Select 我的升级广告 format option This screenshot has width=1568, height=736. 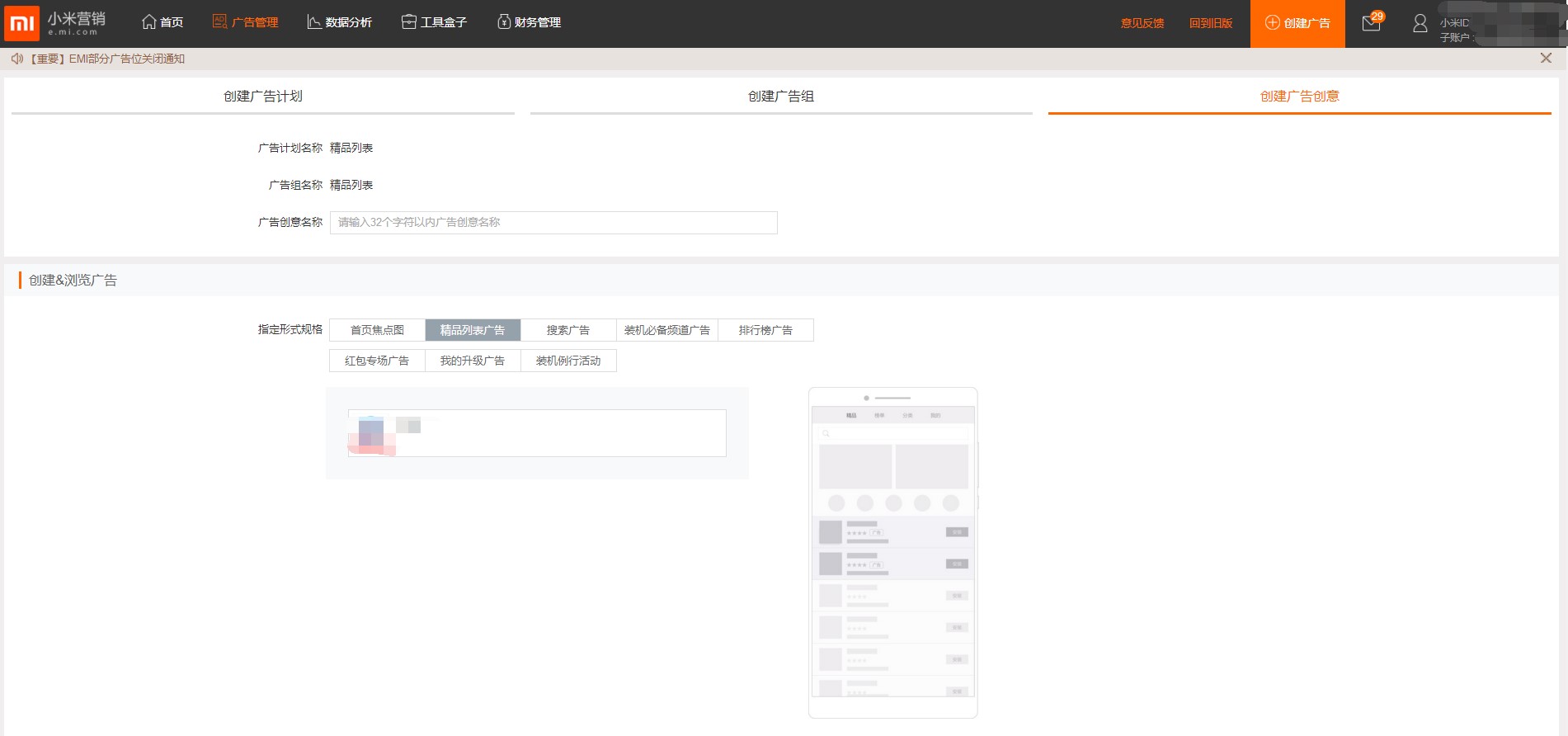pos(473,361)
